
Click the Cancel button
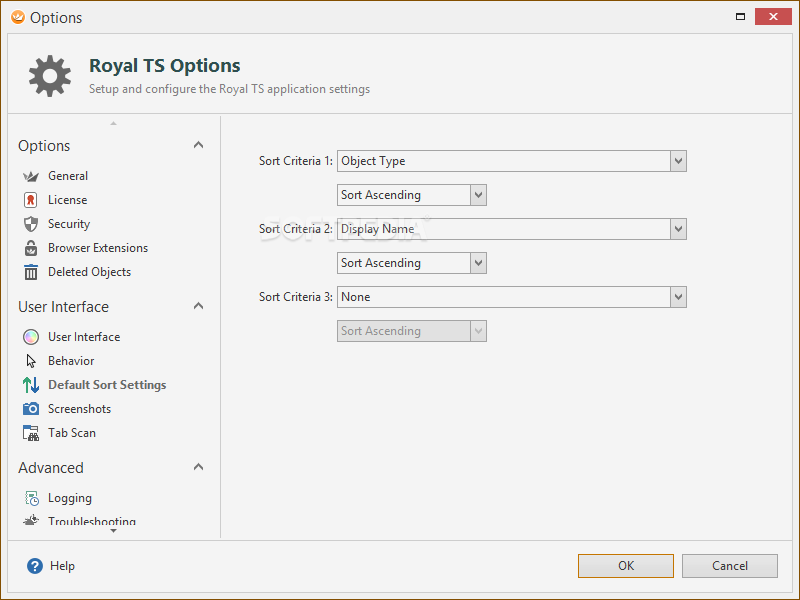pos(730,566)
